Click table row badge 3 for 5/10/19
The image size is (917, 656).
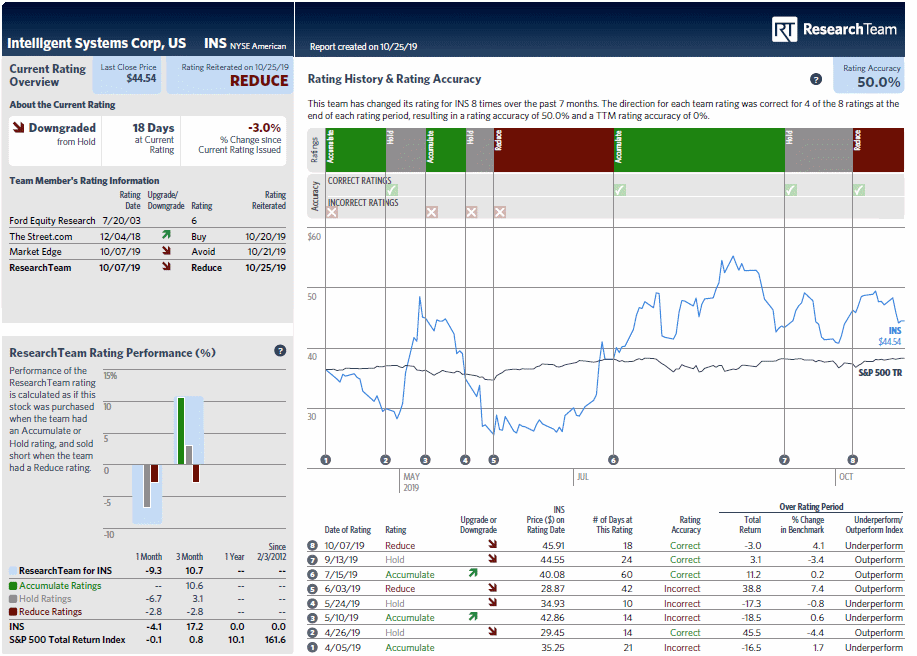(312, 618)
